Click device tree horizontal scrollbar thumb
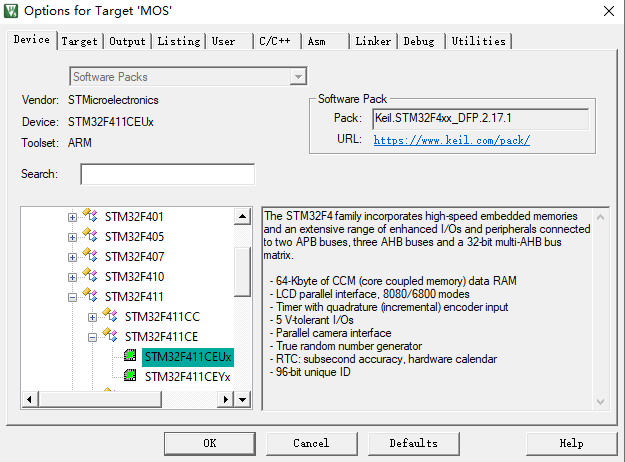The image size is (625, 462). tap(100, 399)
